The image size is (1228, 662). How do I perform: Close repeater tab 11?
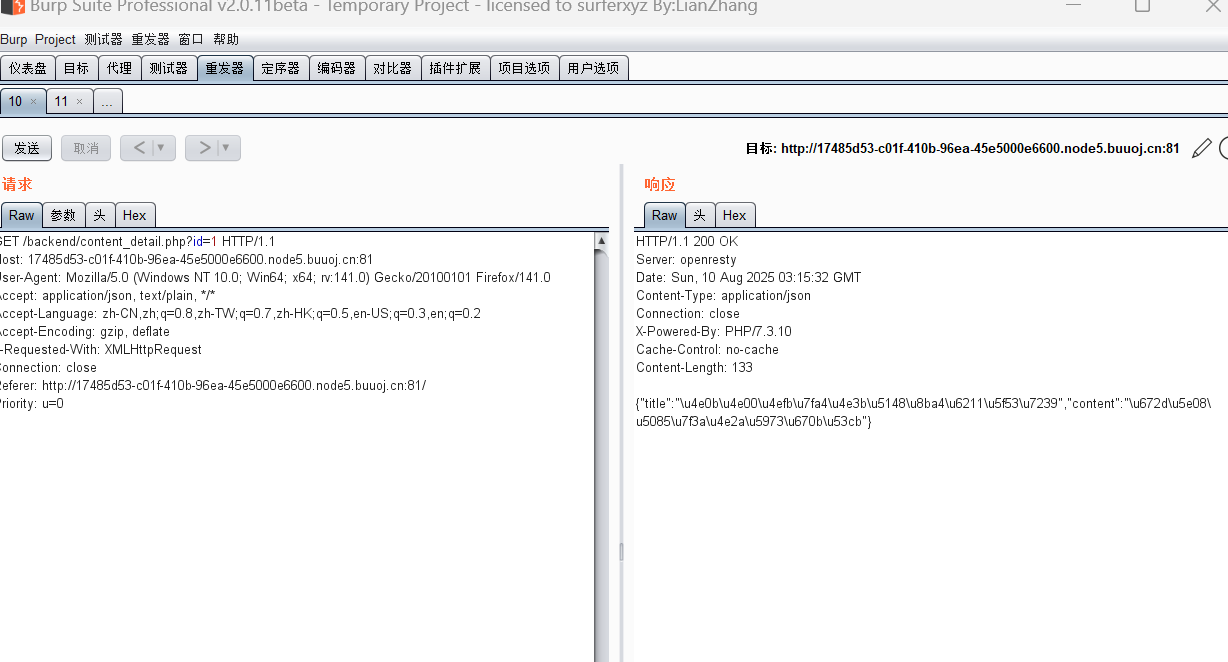[x=79, y=101]
